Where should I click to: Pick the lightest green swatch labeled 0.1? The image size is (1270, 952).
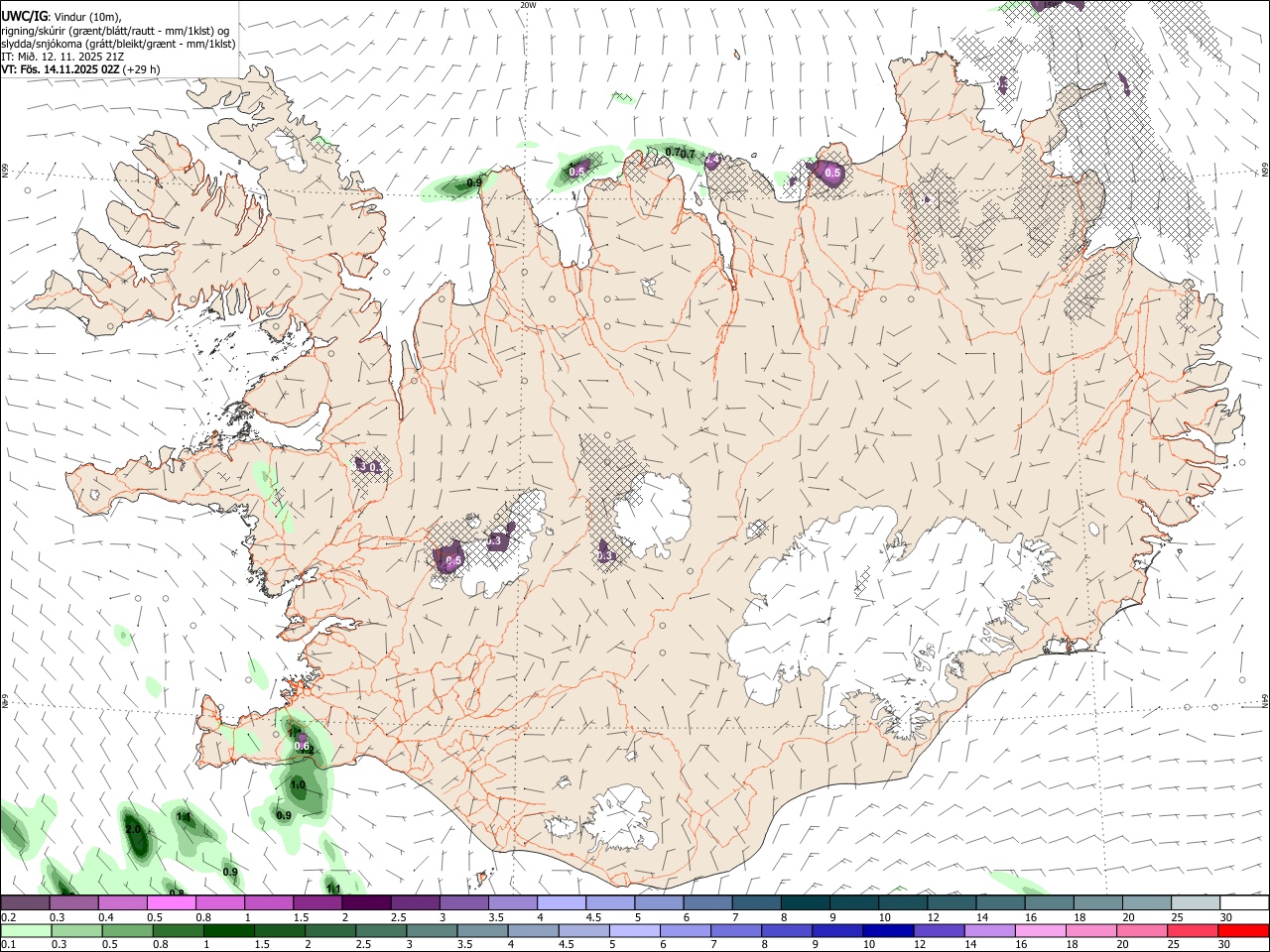click(x=26, y=930)
